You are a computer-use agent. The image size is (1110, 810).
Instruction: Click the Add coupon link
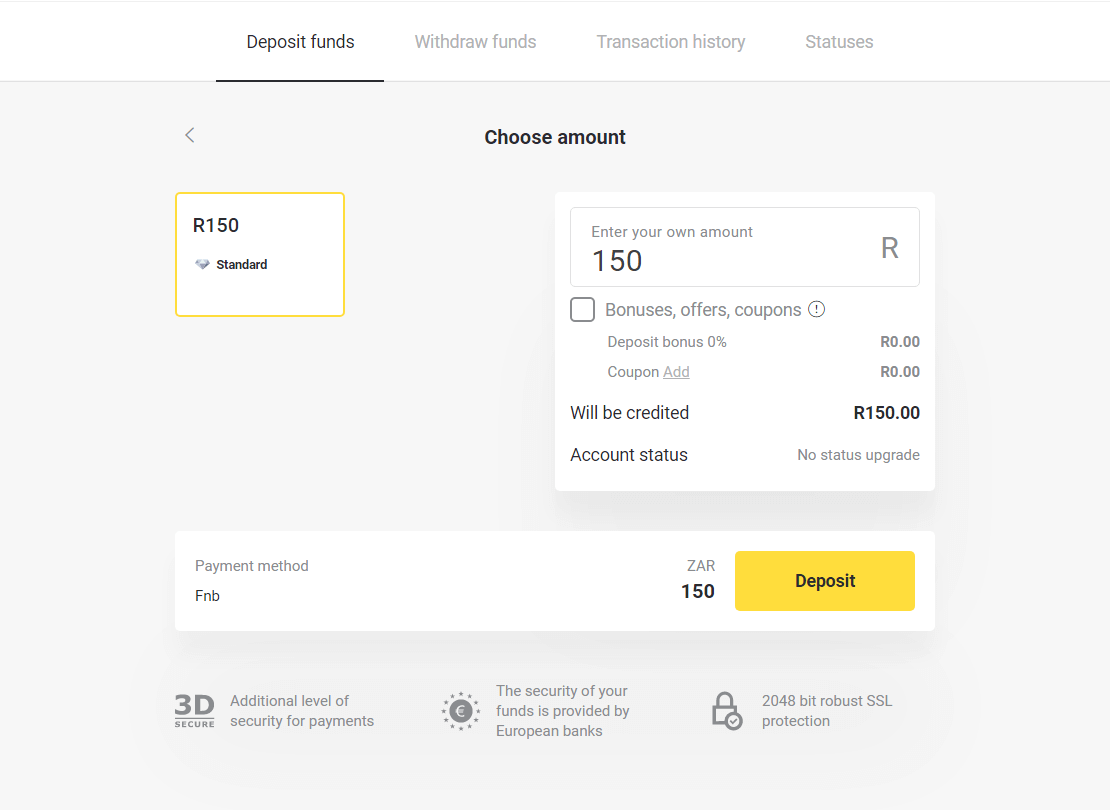coord(676,372)
